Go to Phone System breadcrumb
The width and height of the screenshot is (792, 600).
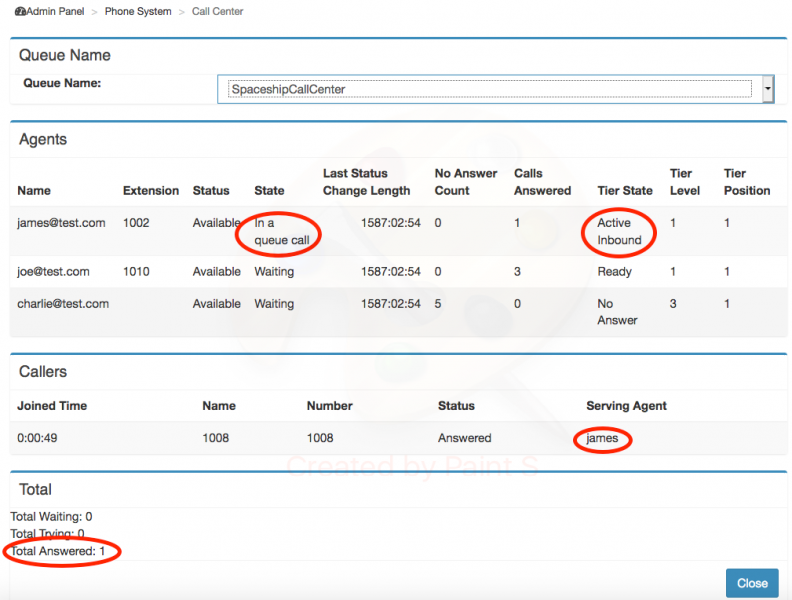click(x=138, y=11)
